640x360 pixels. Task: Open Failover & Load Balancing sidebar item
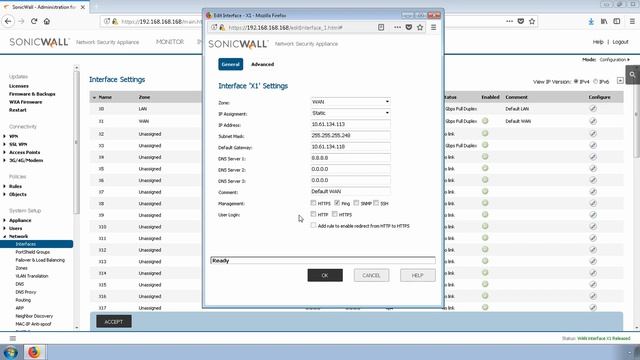(40, 260)
